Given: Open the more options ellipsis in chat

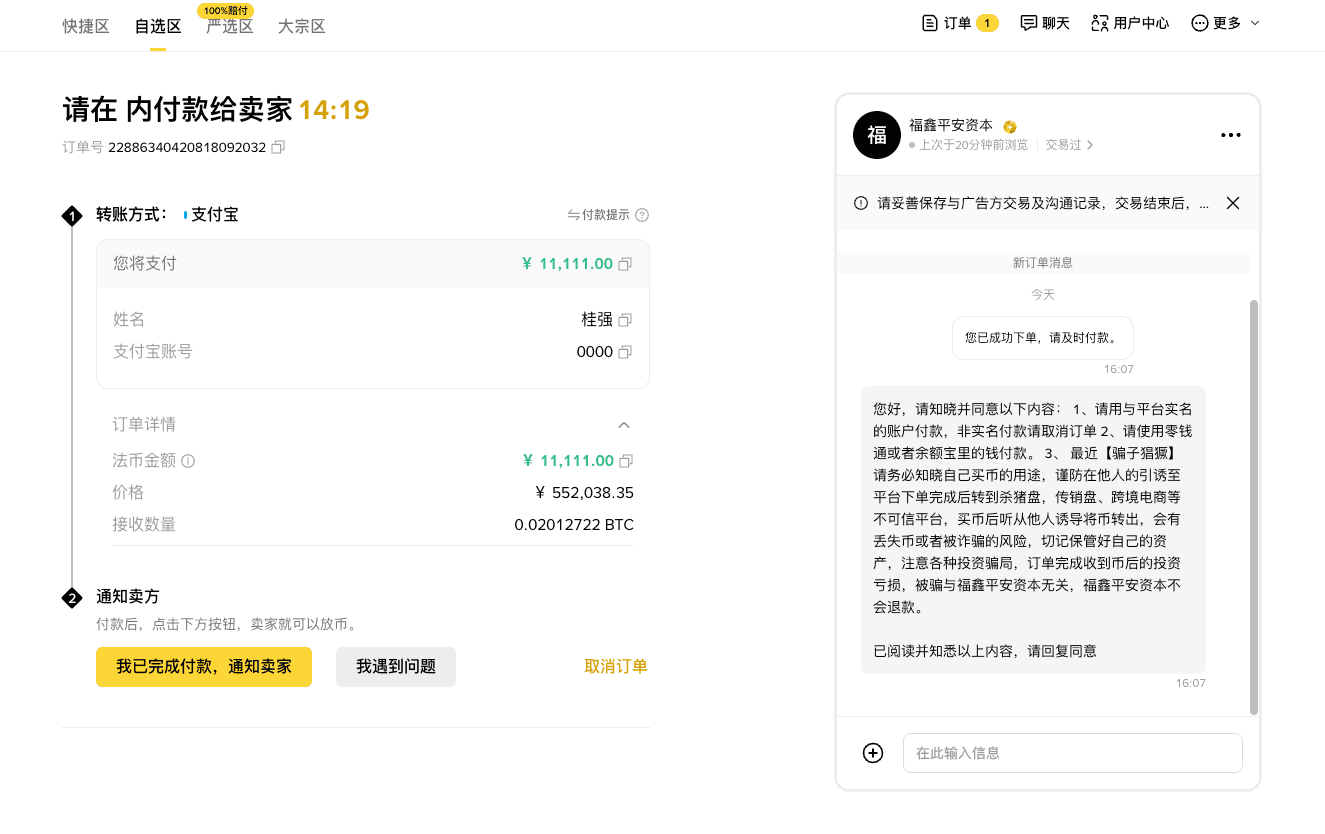Looking at the screenshot, I should 1231,135.
